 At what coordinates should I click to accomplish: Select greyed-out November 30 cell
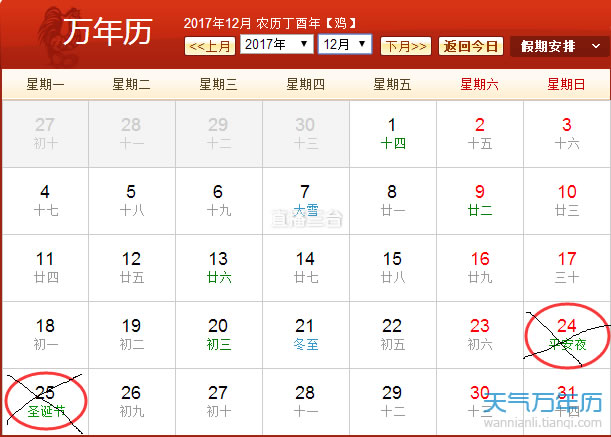click(305, 133)
